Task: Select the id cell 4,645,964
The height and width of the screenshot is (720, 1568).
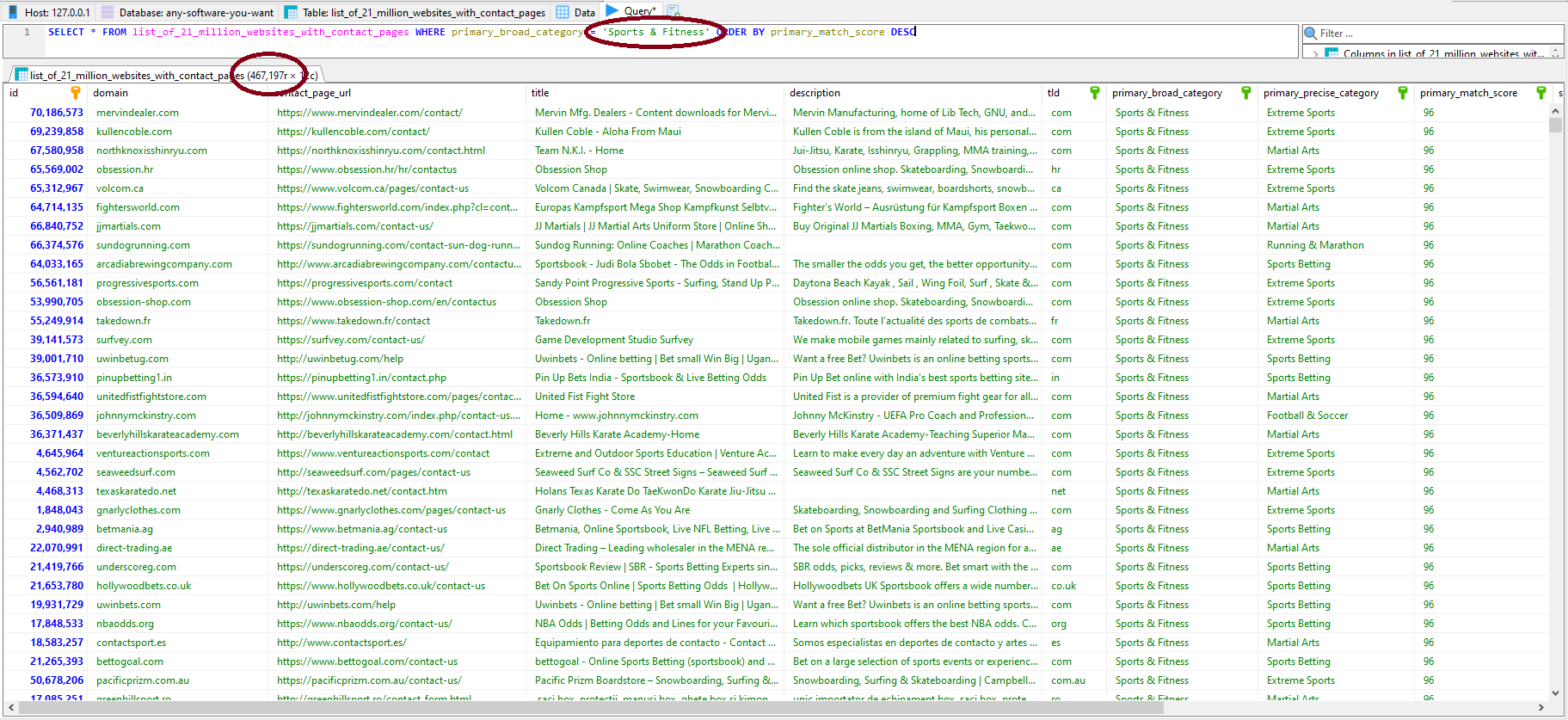Action: [x=46, y=453]
